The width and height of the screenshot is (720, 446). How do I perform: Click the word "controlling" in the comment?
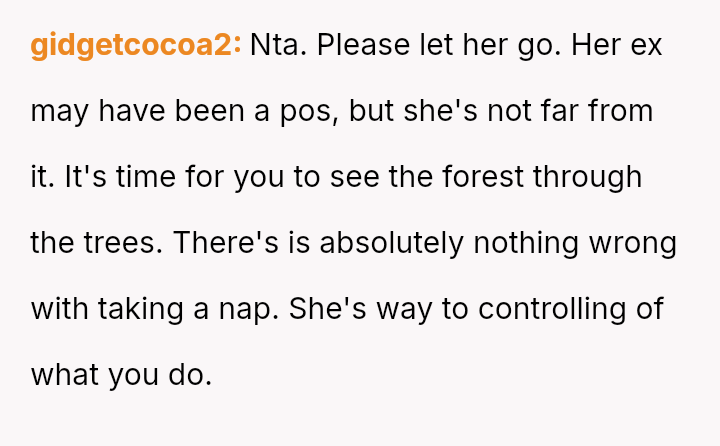(x=552, y=310)
